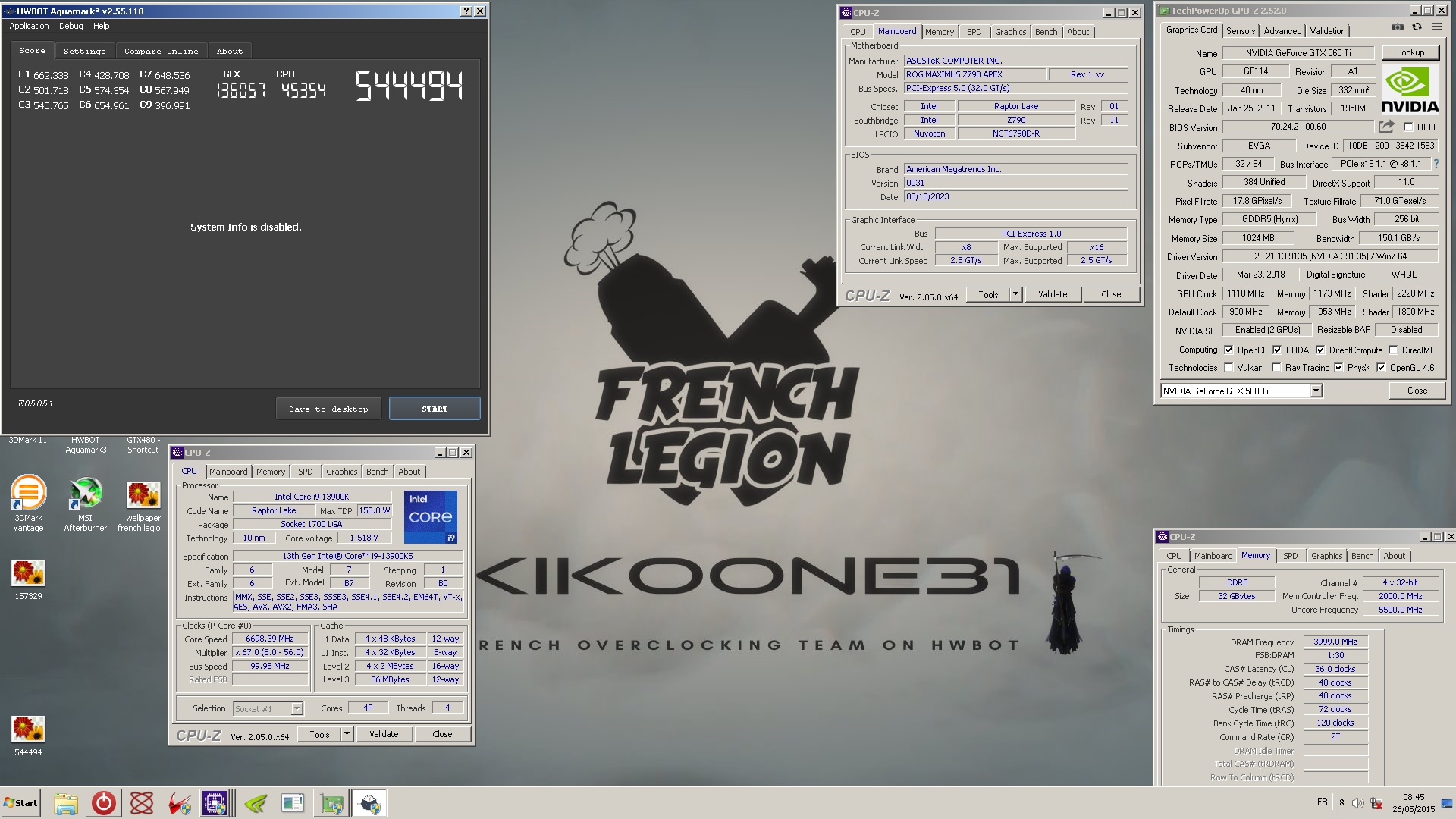Image resolution: width=1456 pixels, height=819 pixels.
Task: Open MSI Afterburner from the taskbar
Action: point(180,803)
